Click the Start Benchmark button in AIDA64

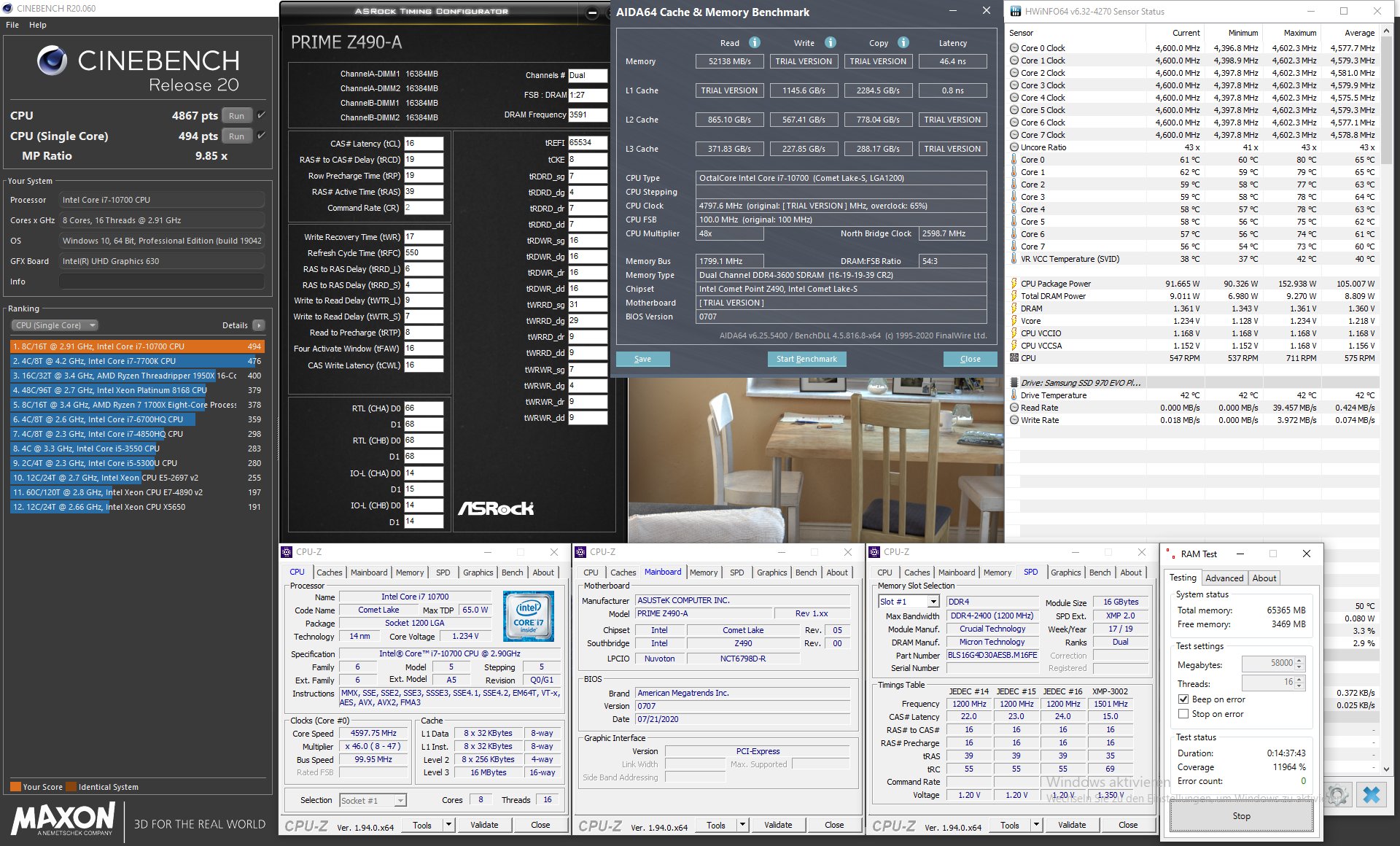[805, 359]
